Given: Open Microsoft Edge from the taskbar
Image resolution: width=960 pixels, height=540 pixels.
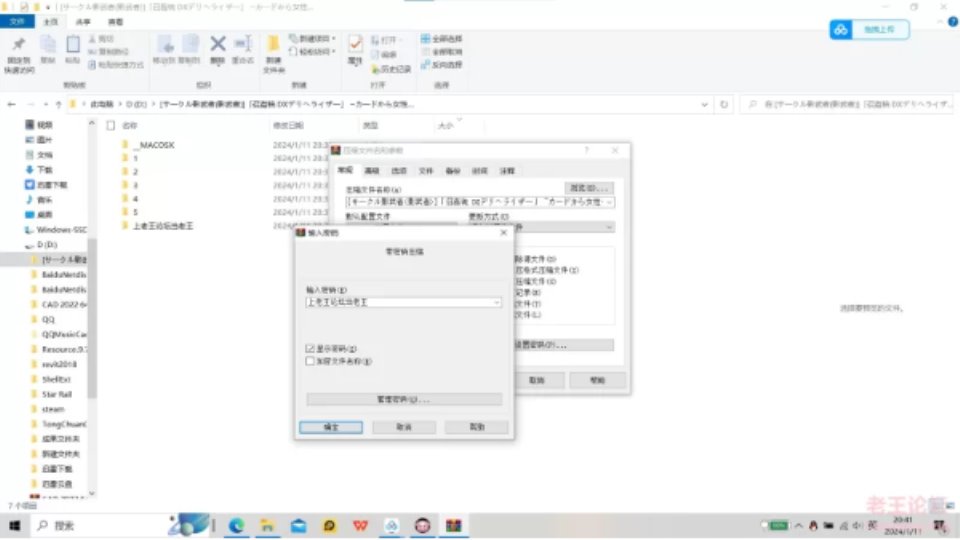Looking at the screenshot, I should coord(236,526).
